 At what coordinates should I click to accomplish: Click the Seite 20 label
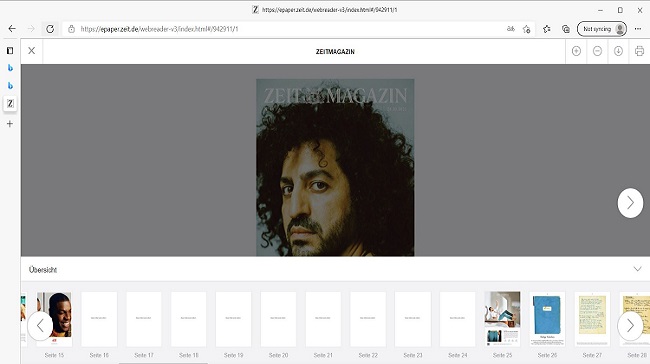[x=278, y=355]
